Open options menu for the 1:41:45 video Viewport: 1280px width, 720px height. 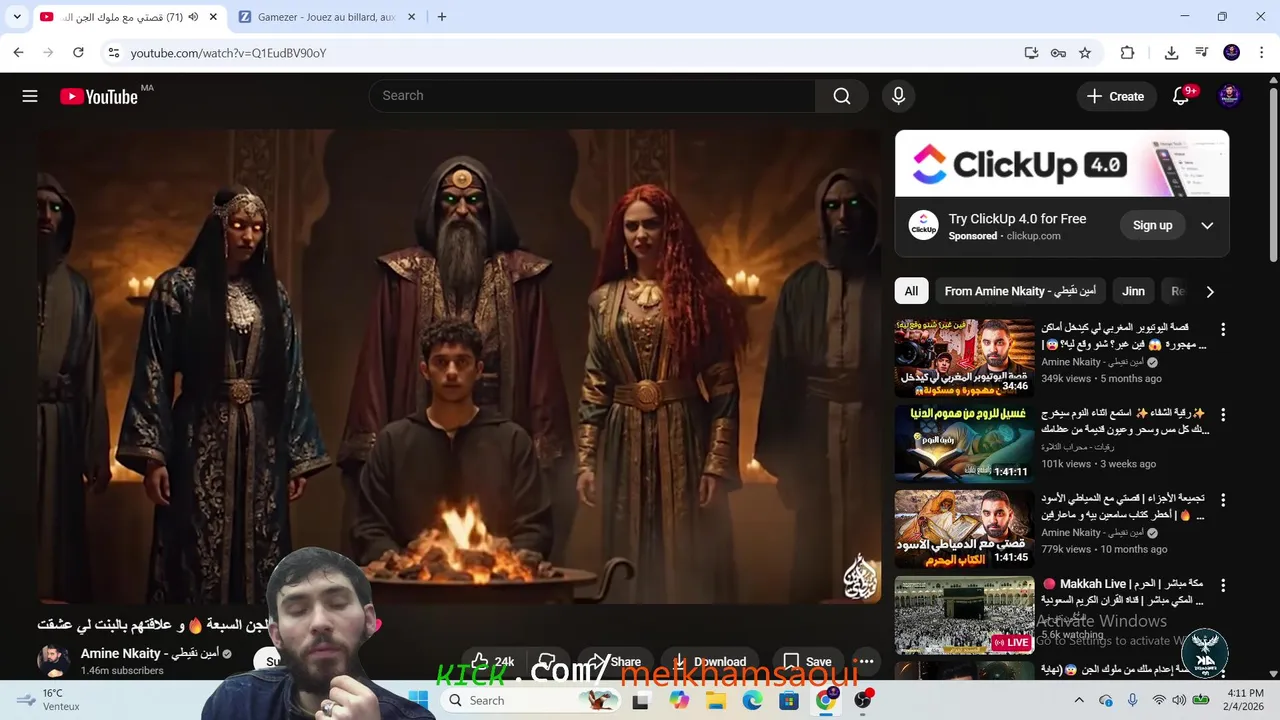1222,499
